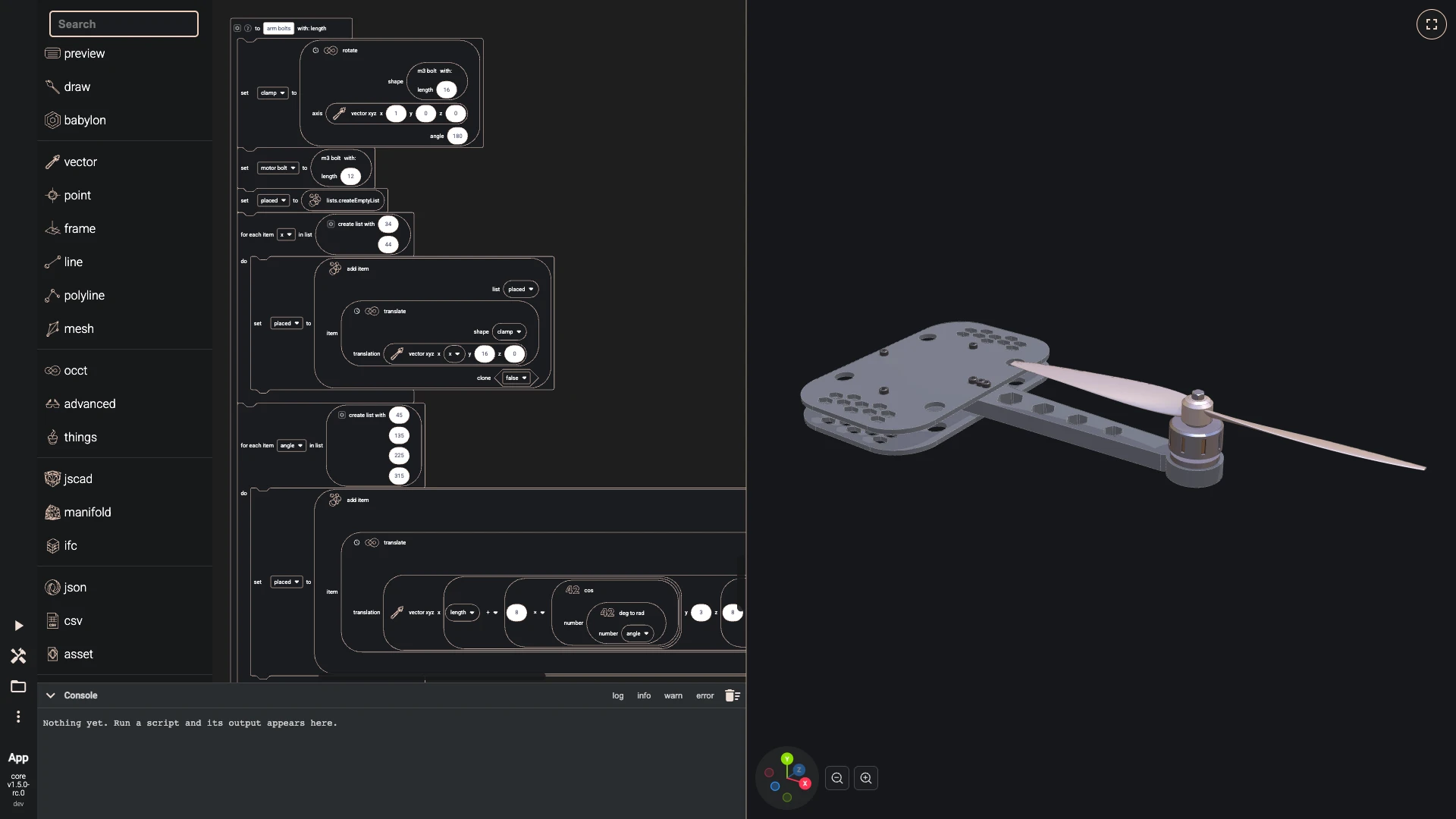
Task: Collapse the Console panel chevron
Action: coord(50,695)
